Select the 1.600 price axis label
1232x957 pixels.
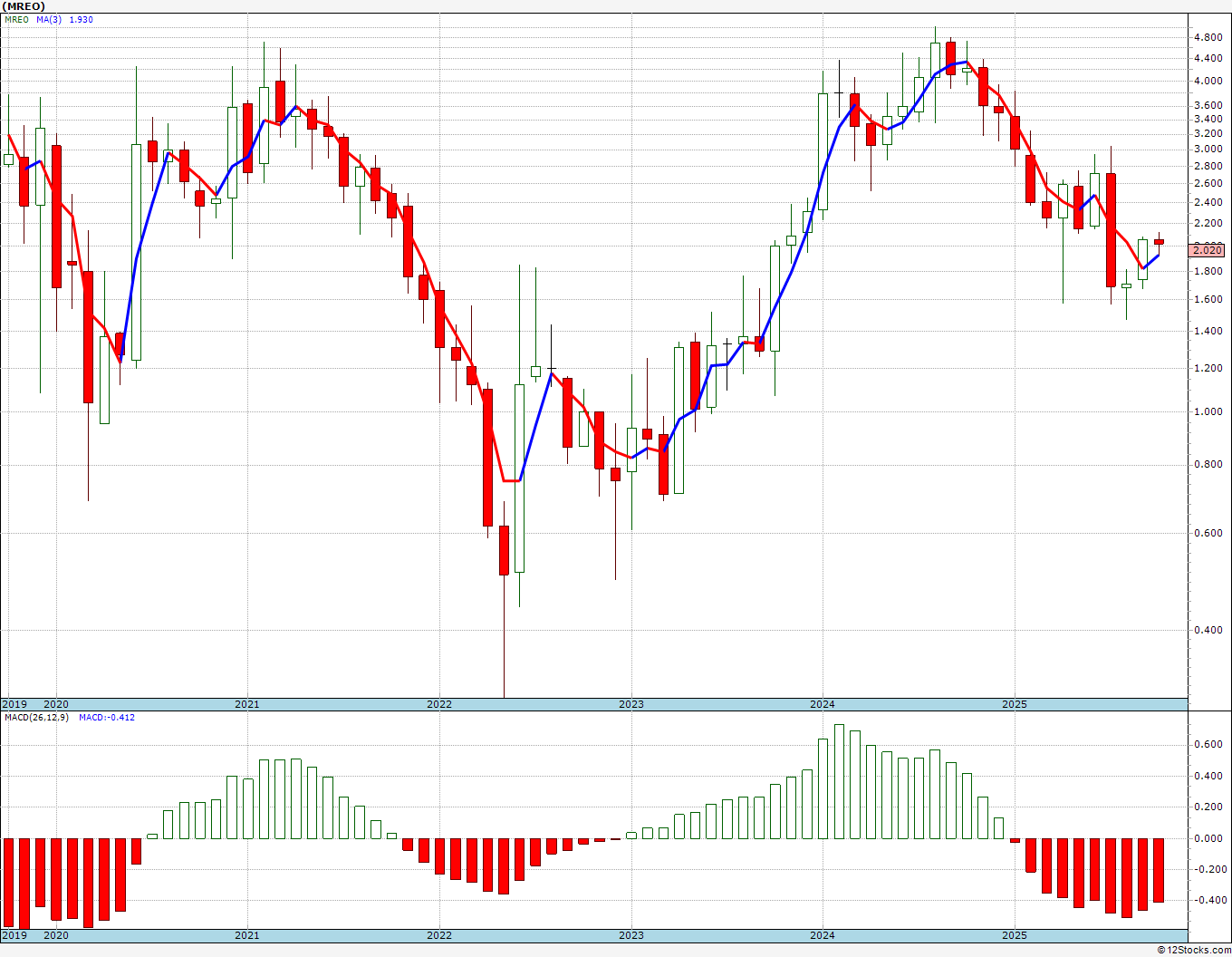point(1208,300)
